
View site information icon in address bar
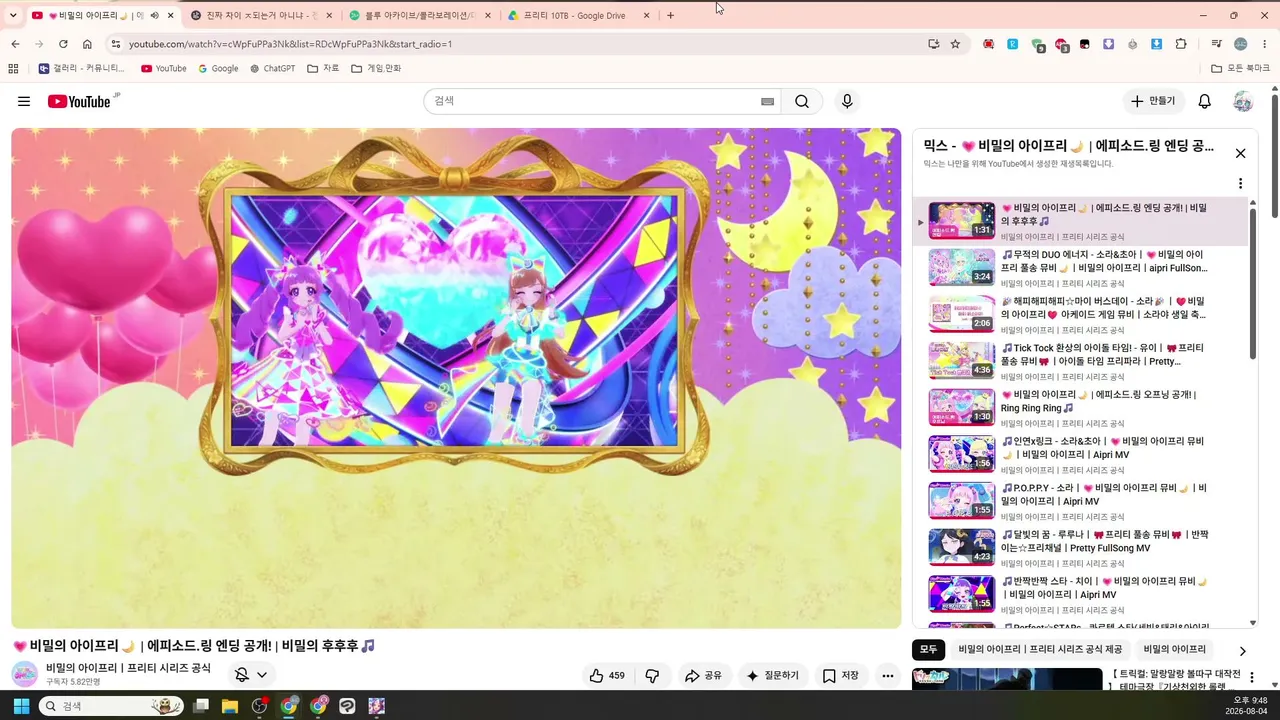pyautogui.click(x=115, y=44)
